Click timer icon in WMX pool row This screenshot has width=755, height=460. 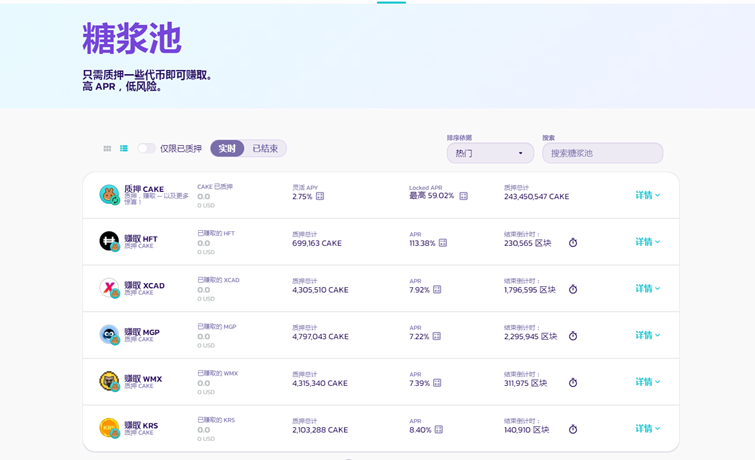tap(573, 382)
